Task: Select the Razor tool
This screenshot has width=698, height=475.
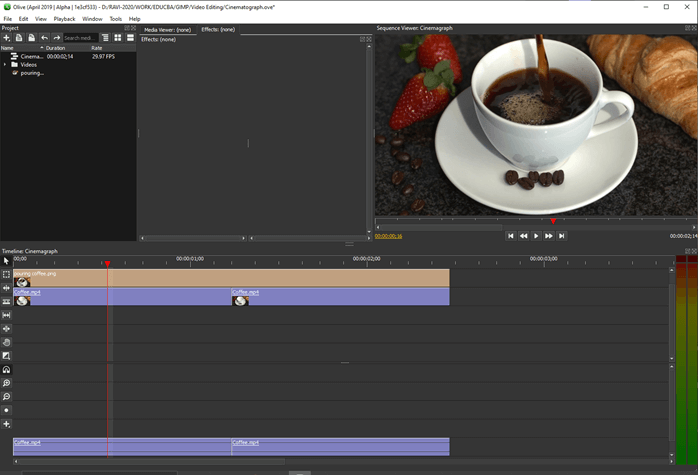Action: click(x=6, y=301)
